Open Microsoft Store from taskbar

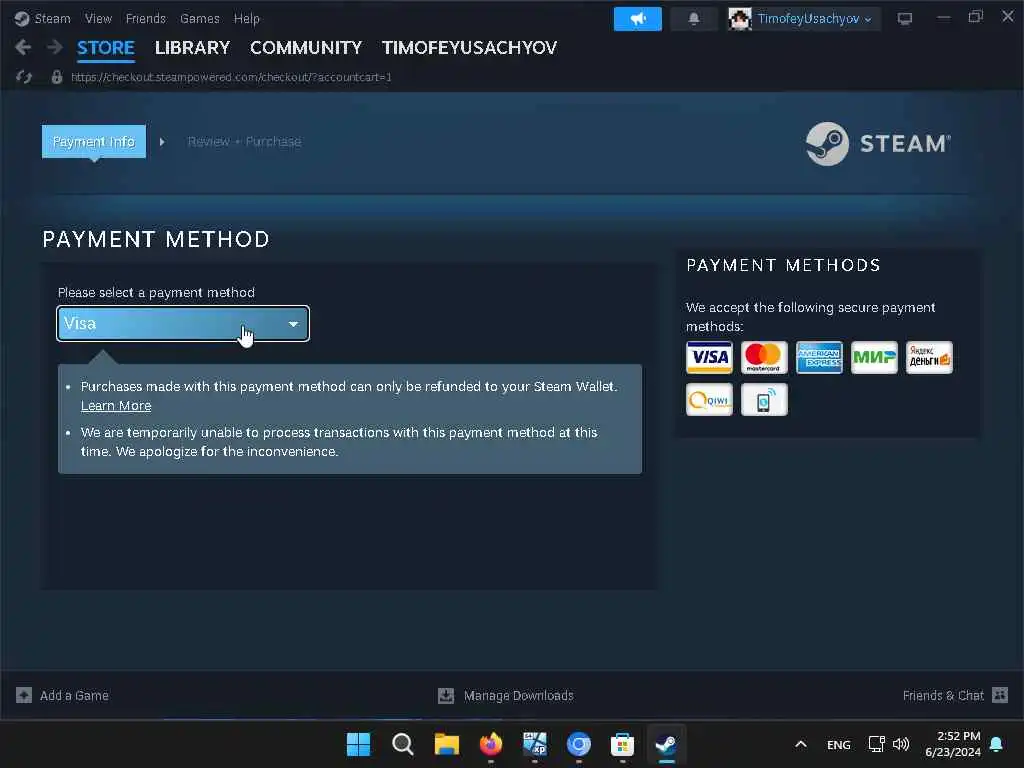pos(622,744)
